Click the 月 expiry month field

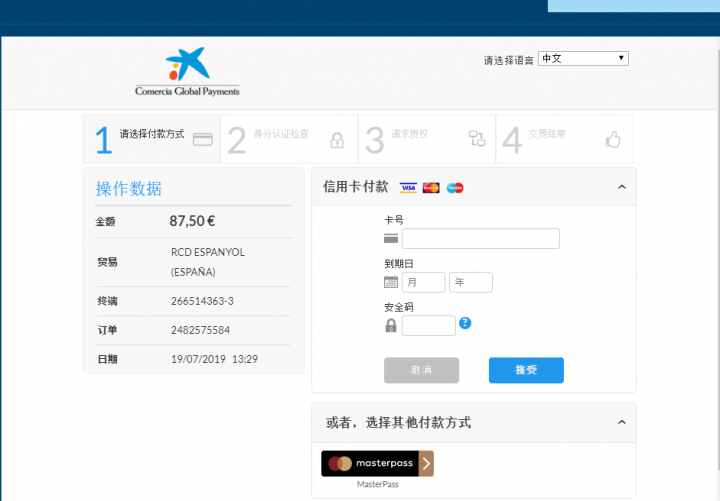[x=423, y=283]
